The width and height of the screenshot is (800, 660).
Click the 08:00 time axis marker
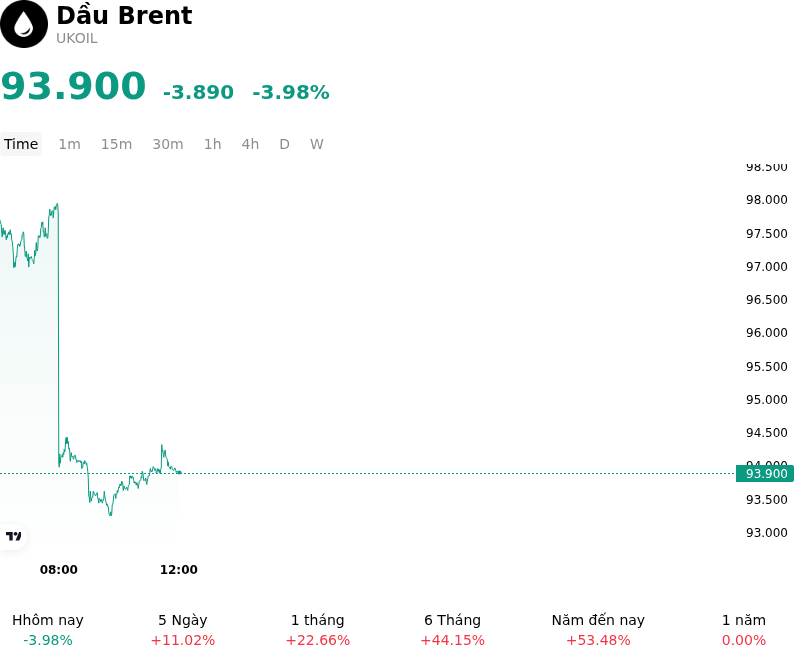tap(59, 569)
